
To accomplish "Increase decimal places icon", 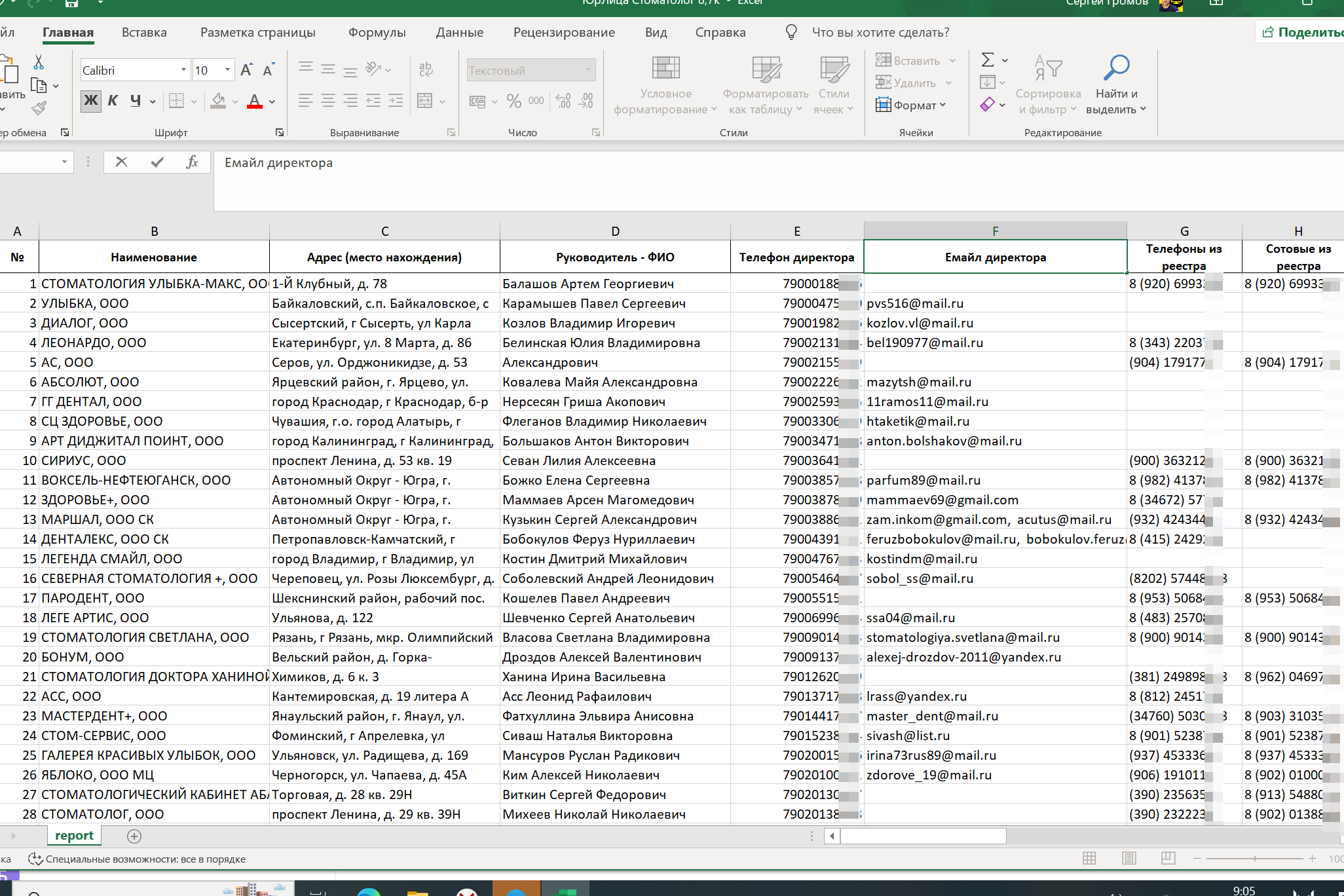I will coord(563,101).
